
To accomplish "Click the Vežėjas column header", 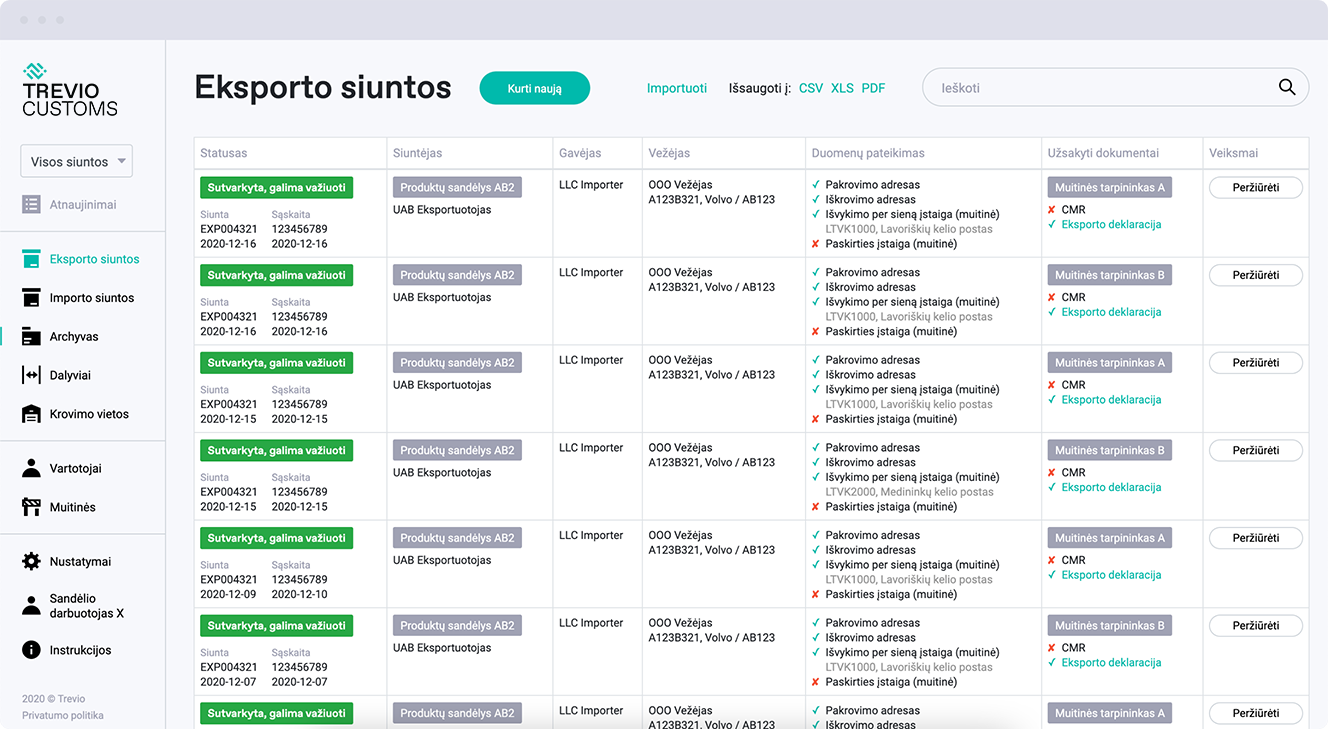I will (x=669, y=153).
